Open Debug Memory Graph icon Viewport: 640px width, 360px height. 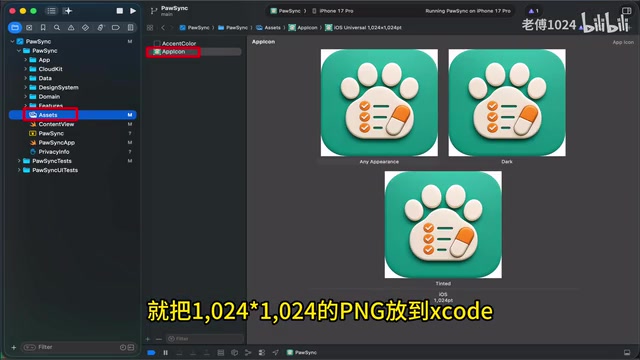248,353
